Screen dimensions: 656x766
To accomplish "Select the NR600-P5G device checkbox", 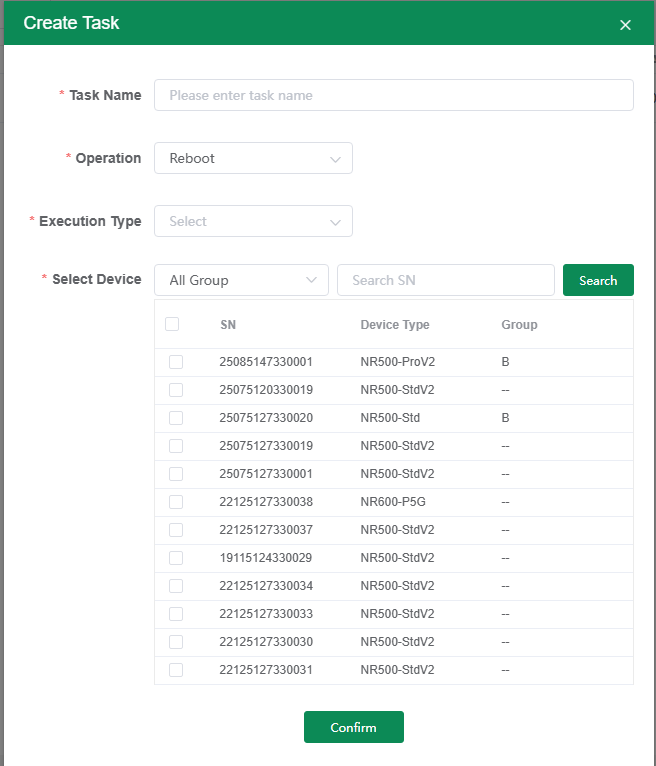I will coord(176,502).
